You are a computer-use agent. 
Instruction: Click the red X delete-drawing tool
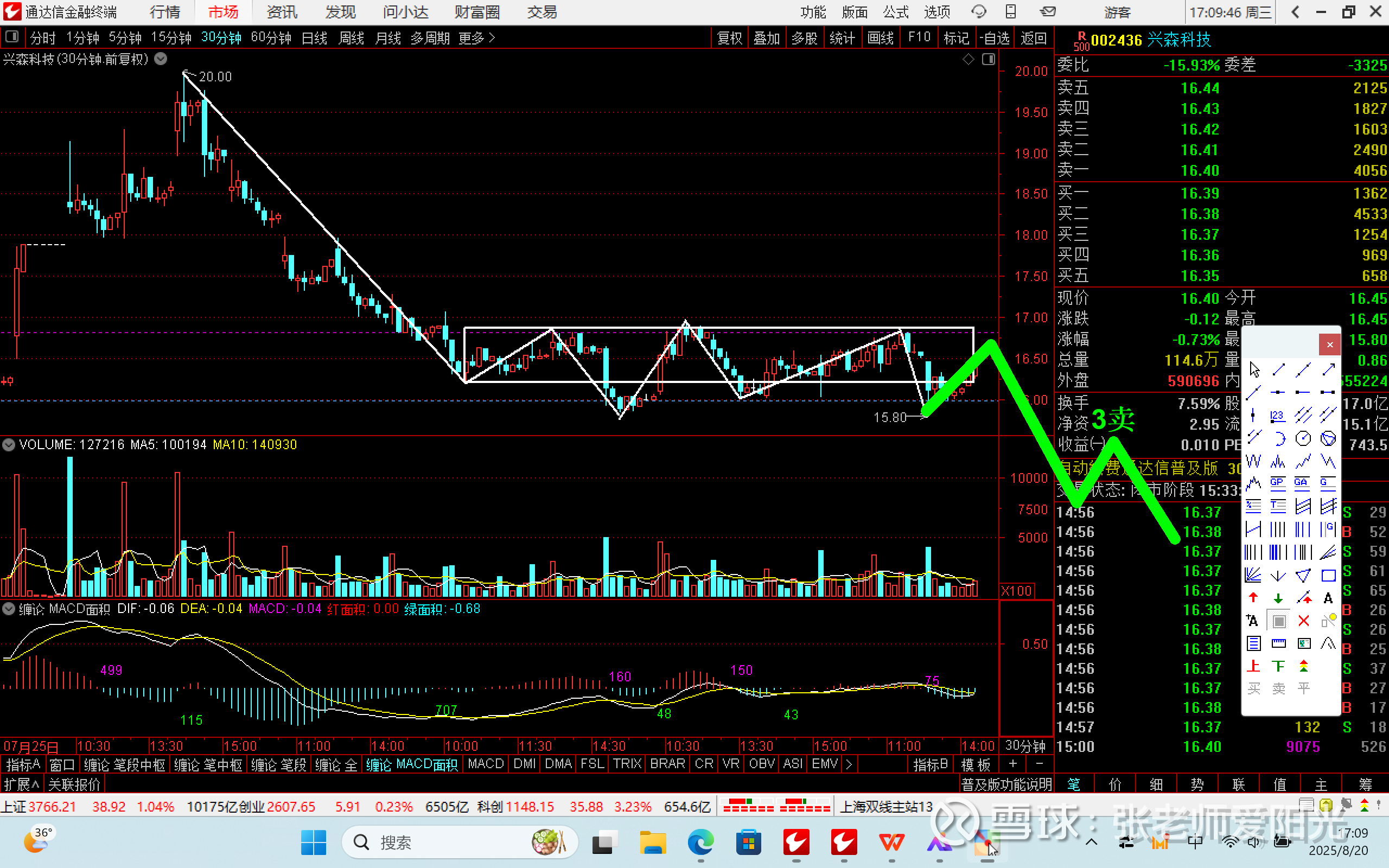pos(1303,621)
